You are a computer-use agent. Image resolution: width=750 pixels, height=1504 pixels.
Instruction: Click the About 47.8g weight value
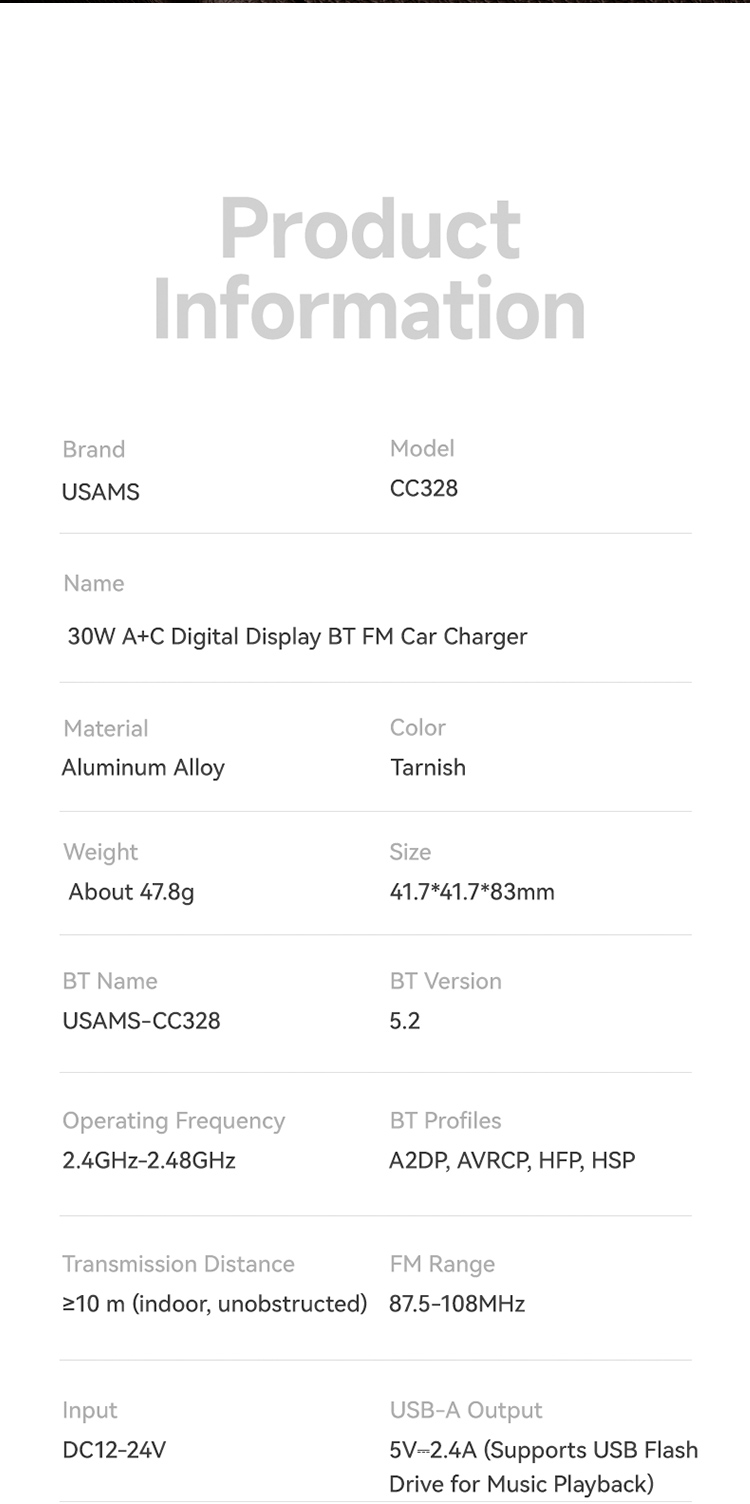[x=131, y=892]
